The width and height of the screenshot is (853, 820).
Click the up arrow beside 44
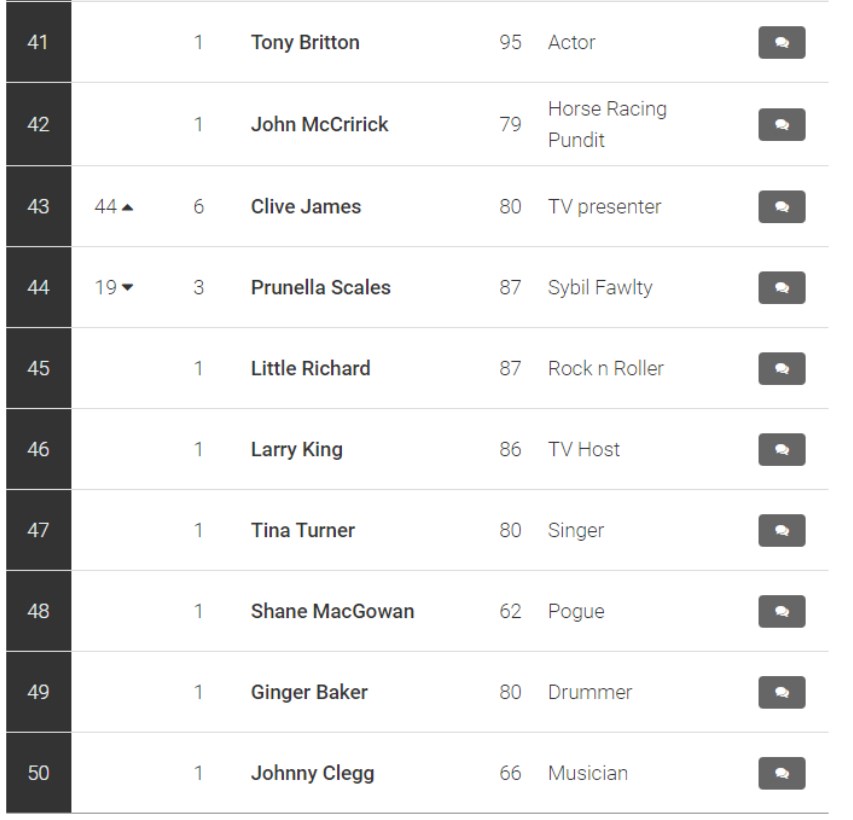pos(127,207)
